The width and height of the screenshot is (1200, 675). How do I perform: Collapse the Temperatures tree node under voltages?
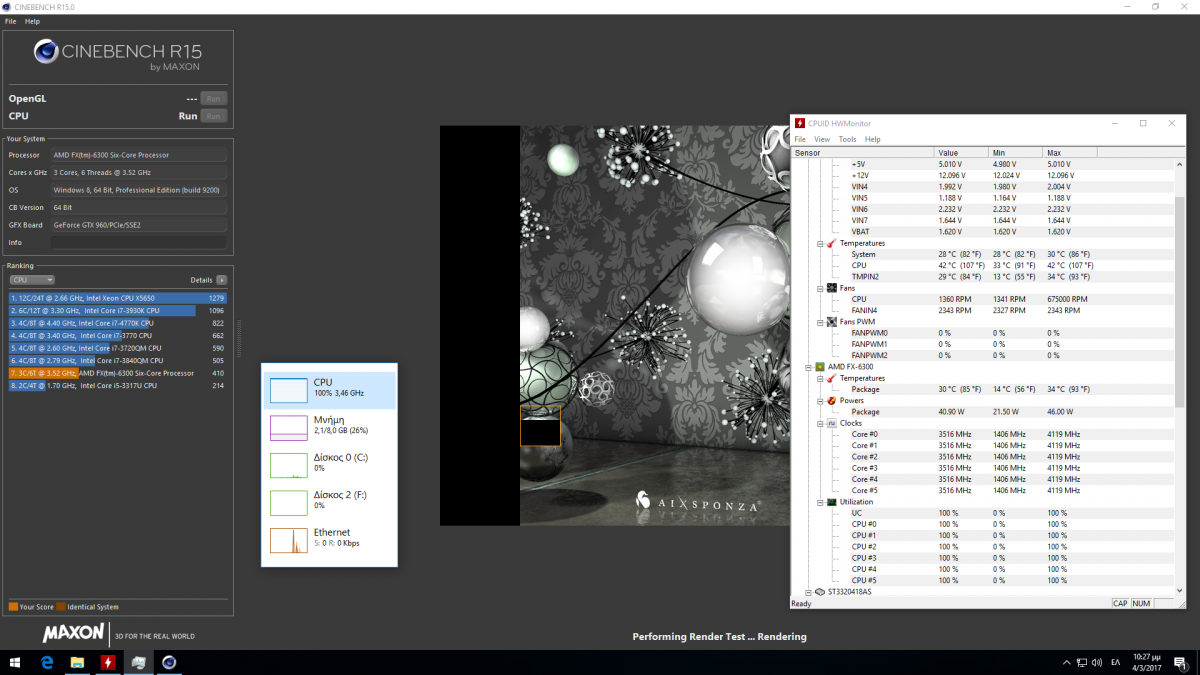coord(820,243)
